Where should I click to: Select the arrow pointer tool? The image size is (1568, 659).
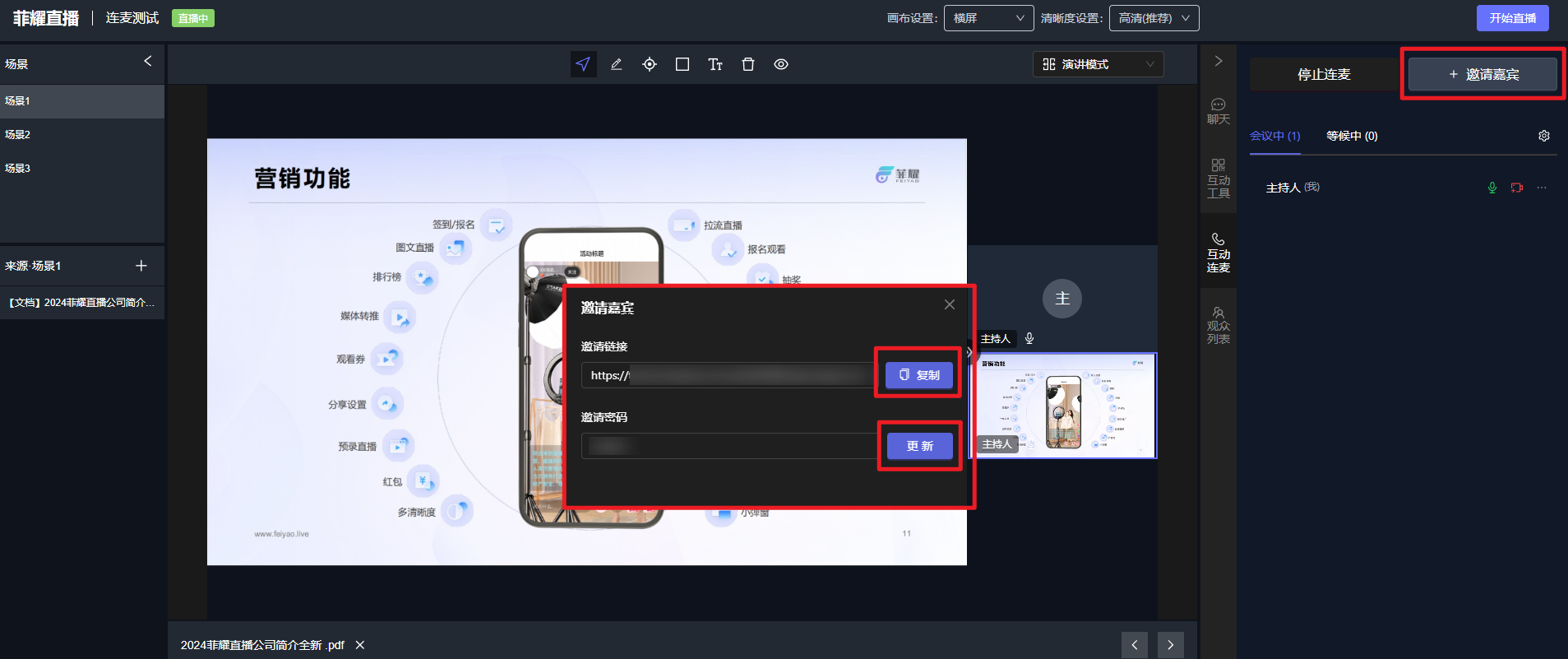(583, 64)
